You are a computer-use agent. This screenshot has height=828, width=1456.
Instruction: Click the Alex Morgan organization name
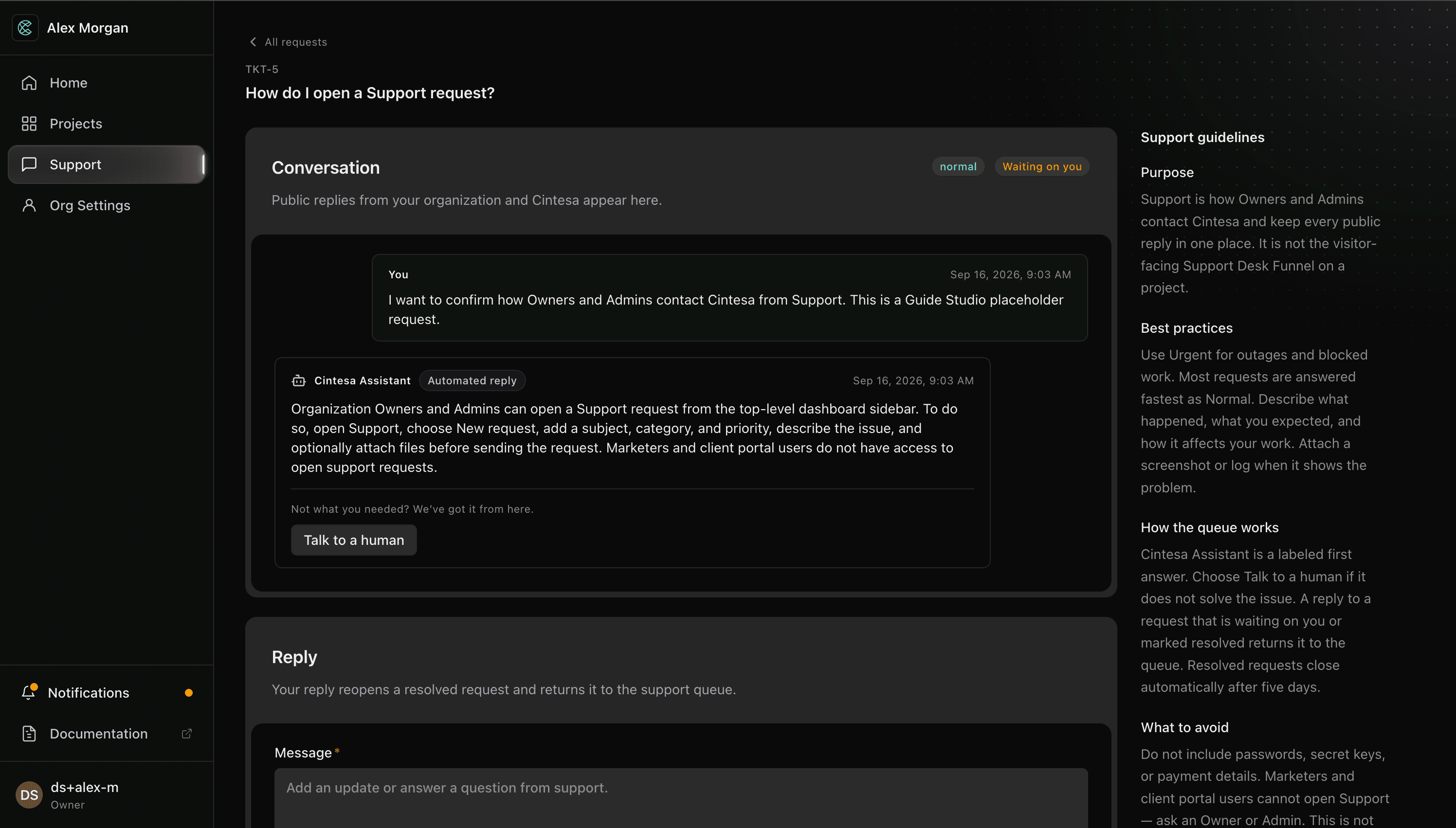click(88, 28)
